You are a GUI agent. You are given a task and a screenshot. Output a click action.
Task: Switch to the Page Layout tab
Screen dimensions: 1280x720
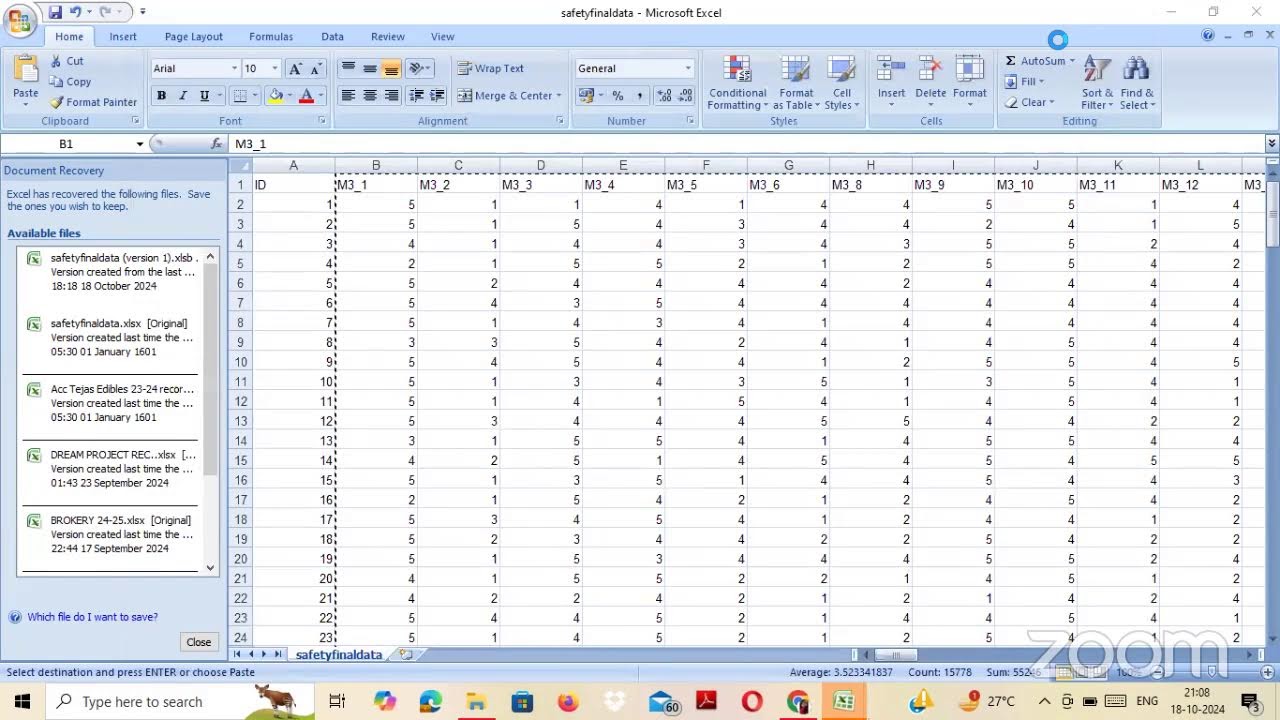[x=193, y=37]
